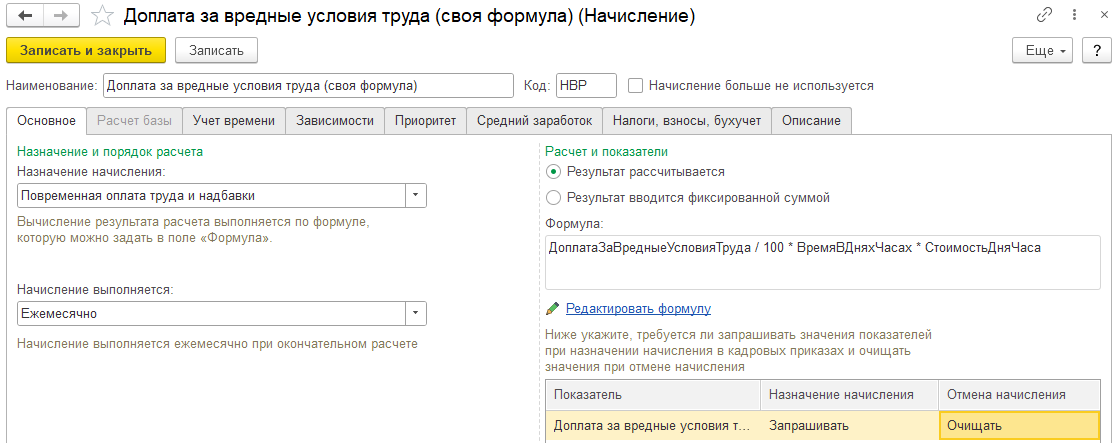Viewport: 1116px width, 443px height.
Task: Go to the 'Средний заработок' tab
Action: (x=535, y=121)
